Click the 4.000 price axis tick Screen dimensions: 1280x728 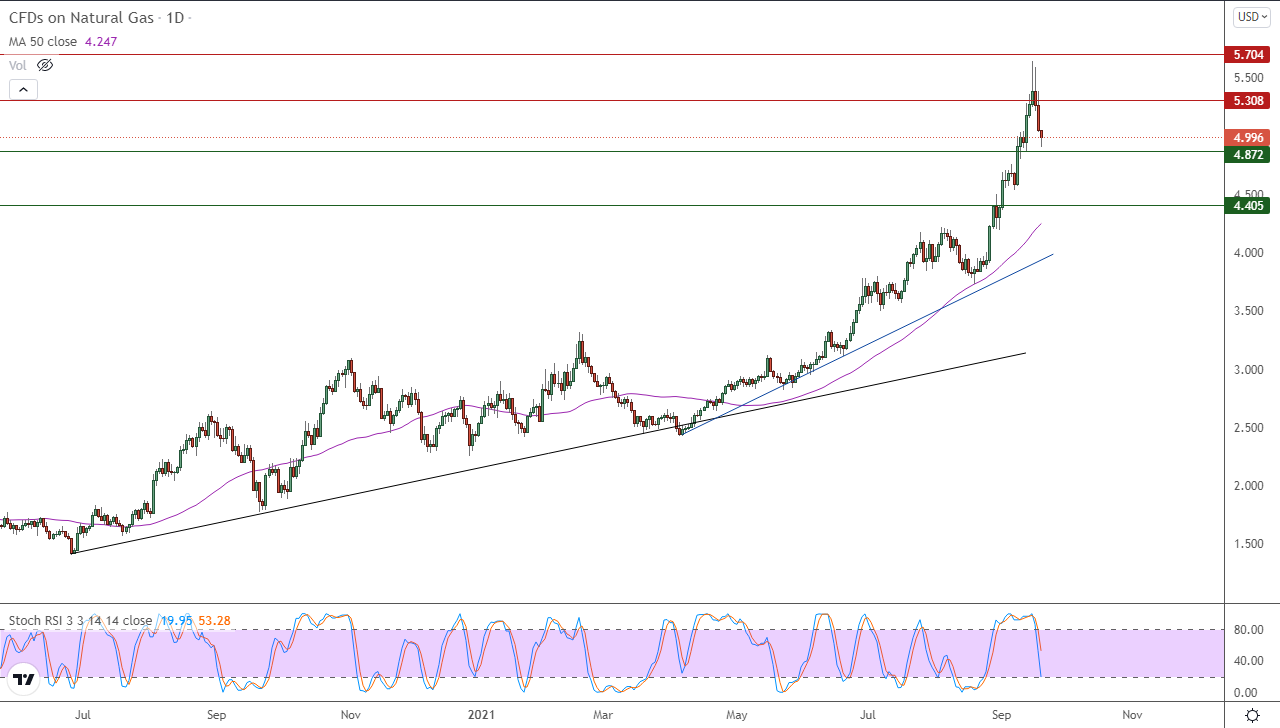1250,253
